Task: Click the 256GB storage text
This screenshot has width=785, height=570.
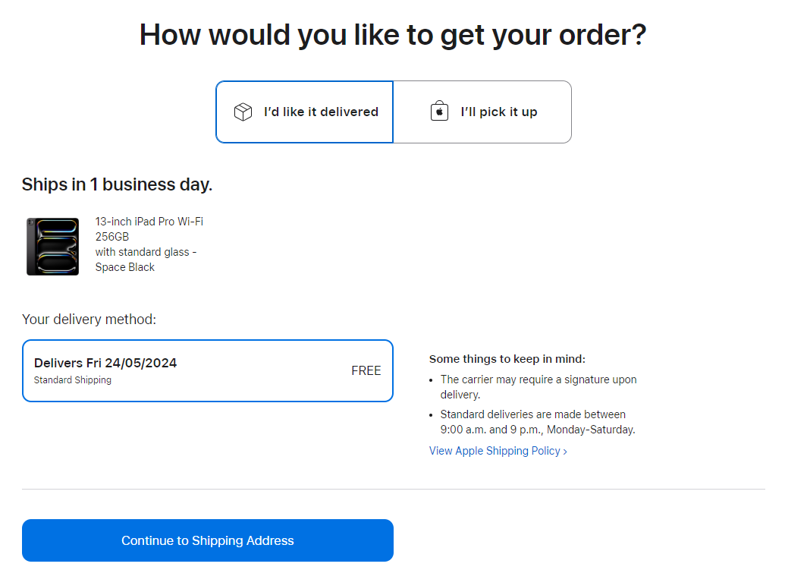Action: click(112, 237)
